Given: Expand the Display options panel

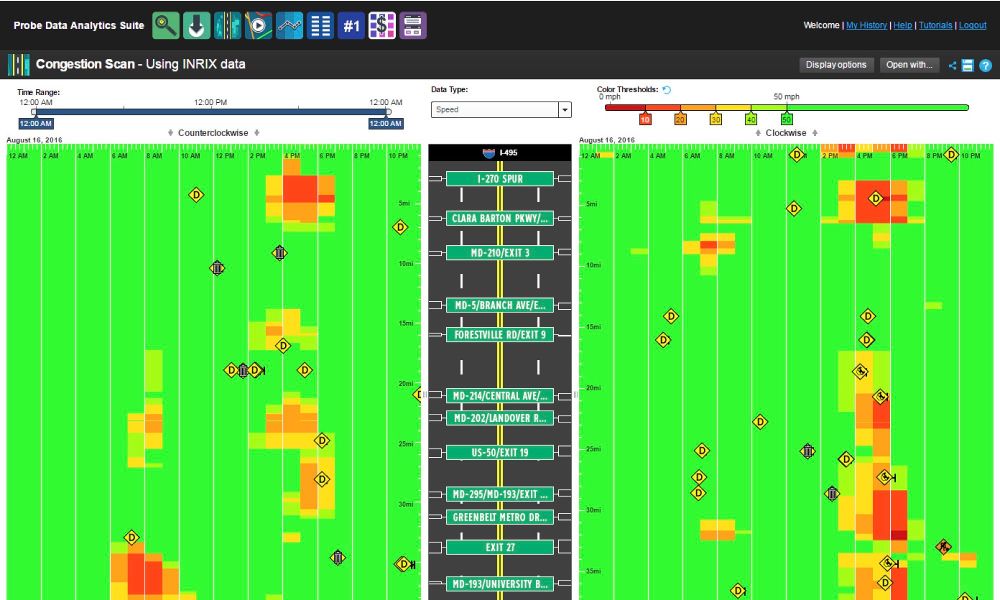Looking at the screenshot, I should (x=836, y=64).
